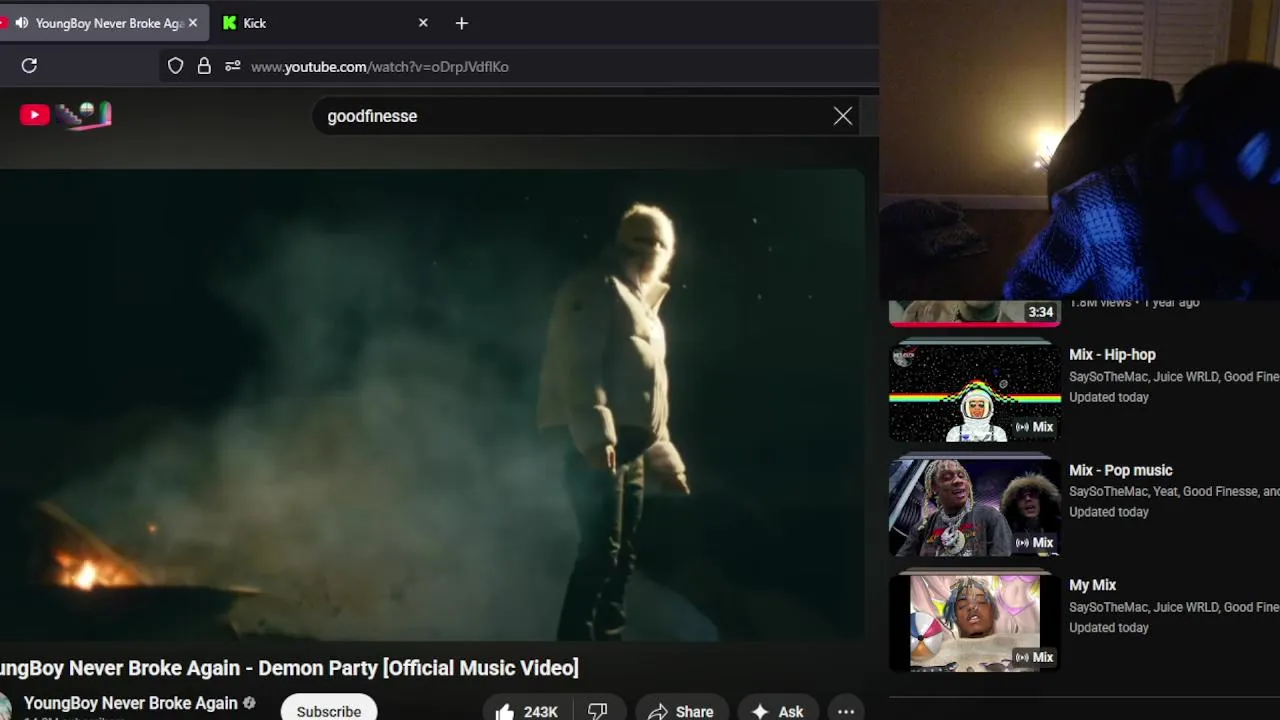Switch to the Kick tab
The image size is (1280, 720).
coord(324,23)
